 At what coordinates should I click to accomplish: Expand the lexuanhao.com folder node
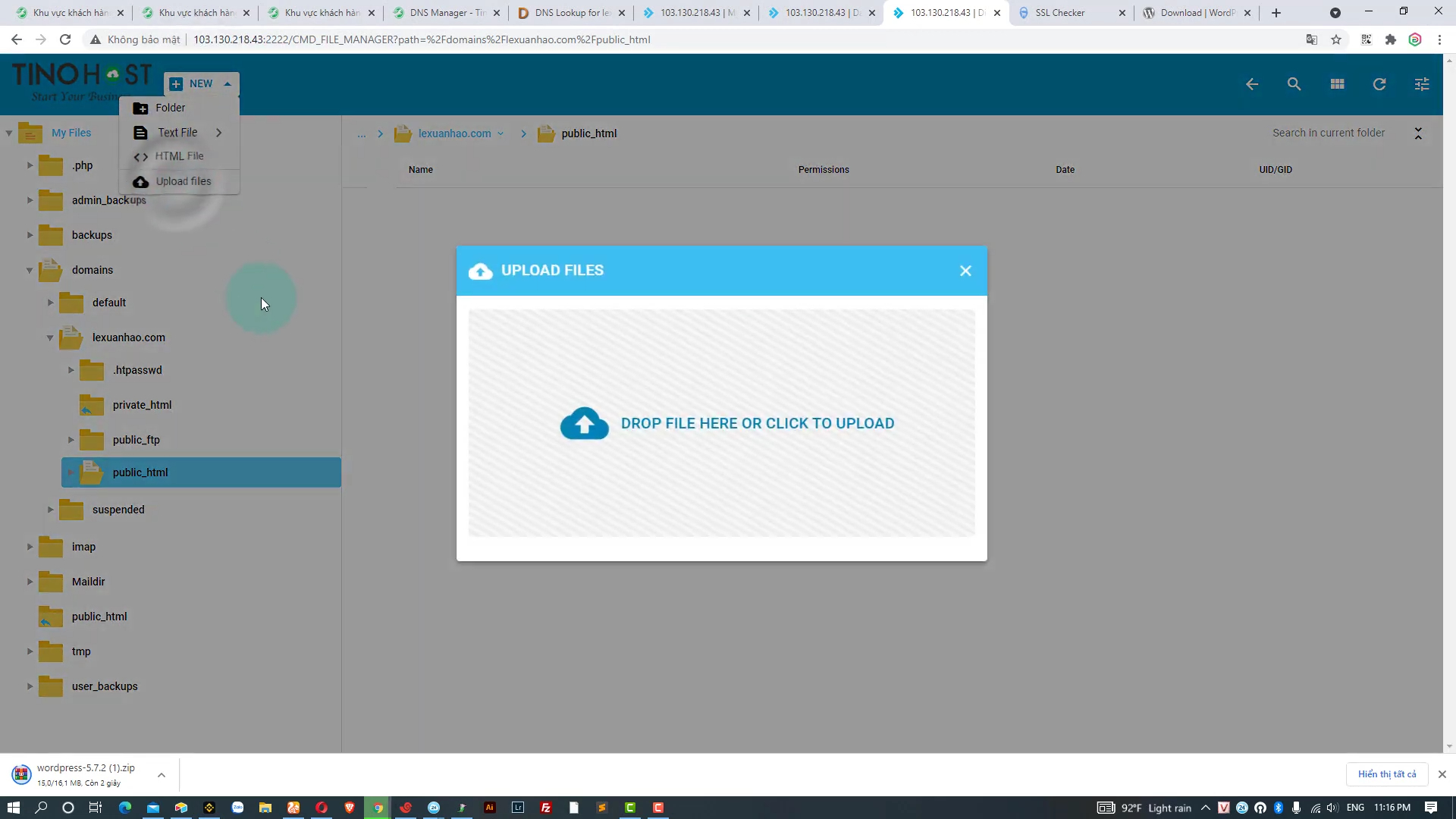point(49,337)
